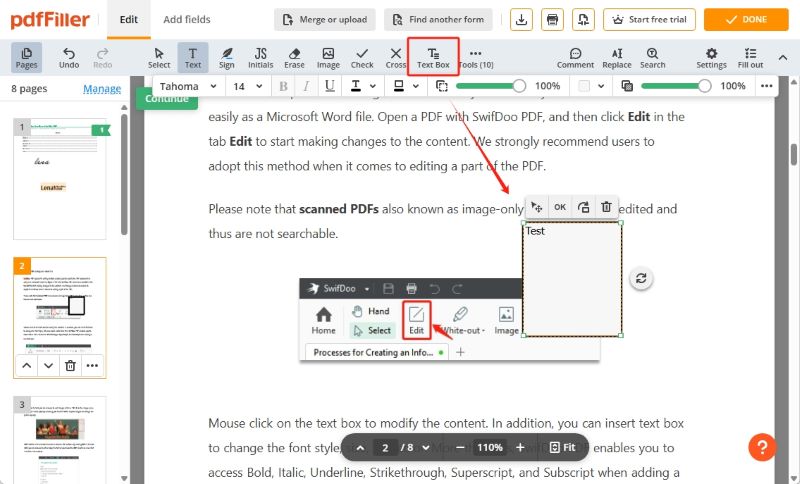Screen dimensions: 800x484
Task: Click the second opacity slider handle
Action: (704, 86)
